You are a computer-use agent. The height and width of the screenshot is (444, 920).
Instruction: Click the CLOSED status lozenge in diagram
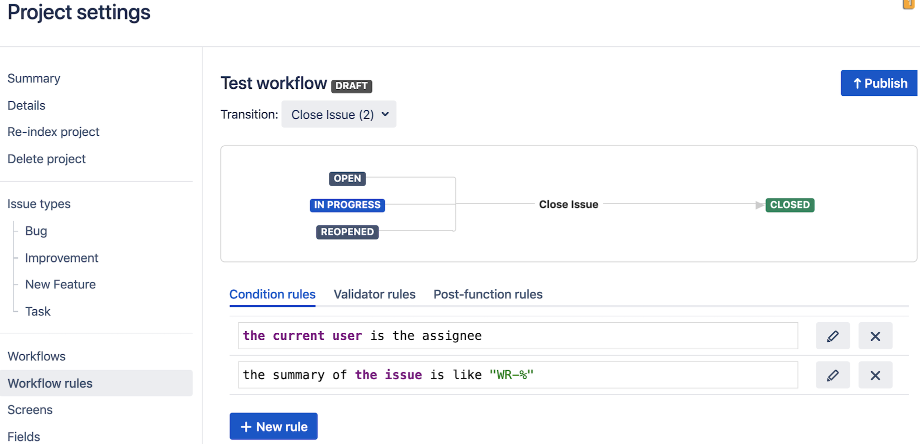point(790,205)
